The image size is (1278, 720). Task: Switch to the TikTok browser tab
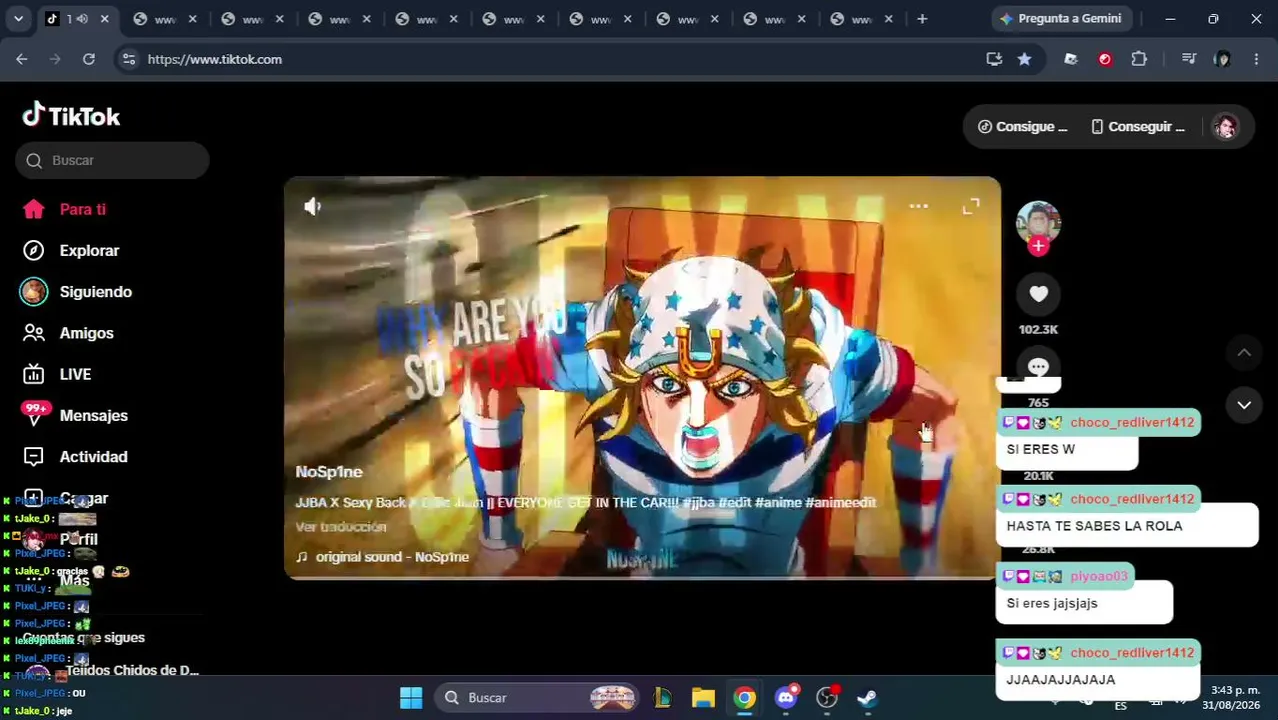coord(76,18)
